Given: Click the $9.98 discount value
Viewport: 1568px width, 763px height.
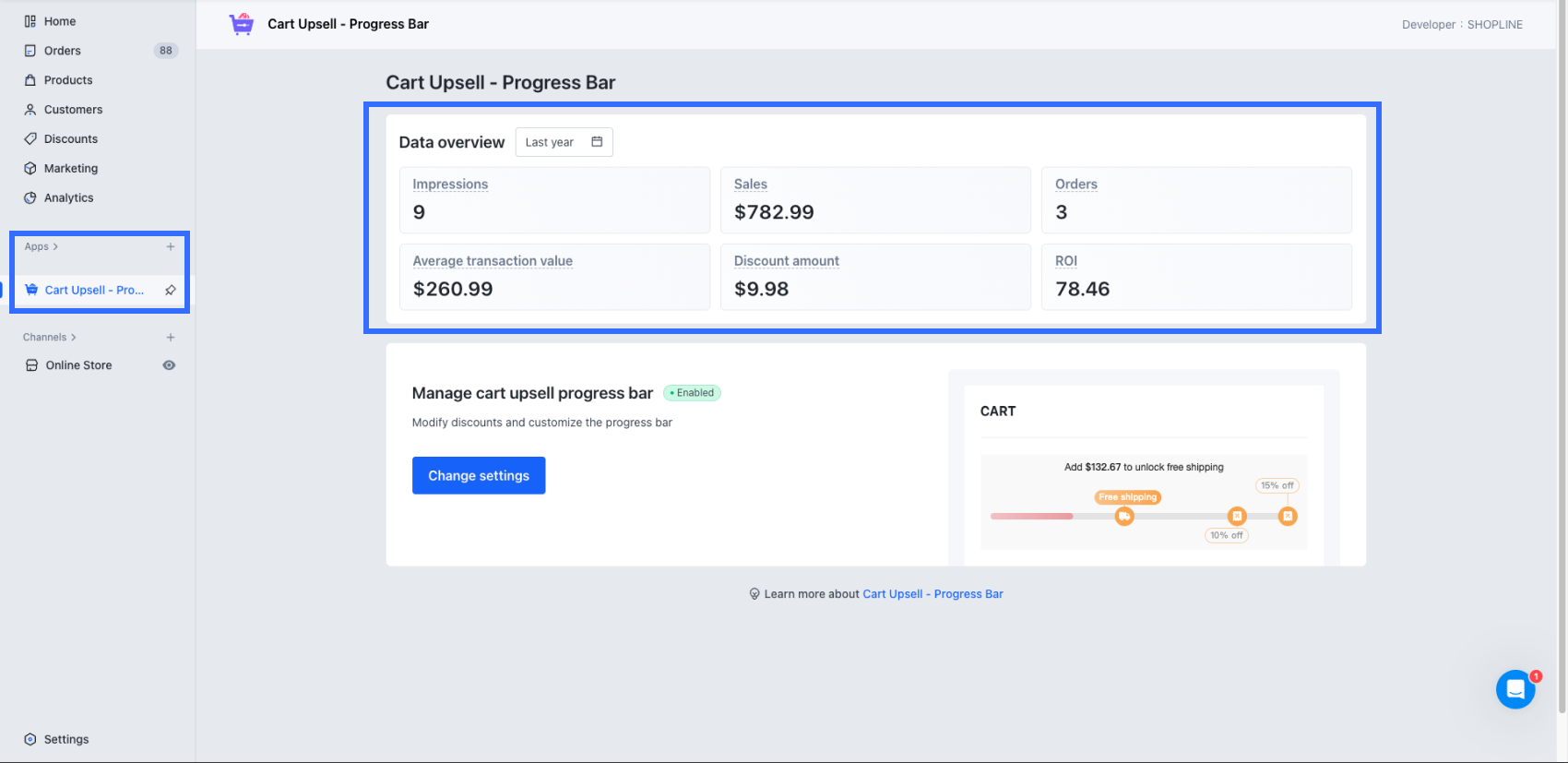Looking at the screenshot, I should click(x=762, y=289).
